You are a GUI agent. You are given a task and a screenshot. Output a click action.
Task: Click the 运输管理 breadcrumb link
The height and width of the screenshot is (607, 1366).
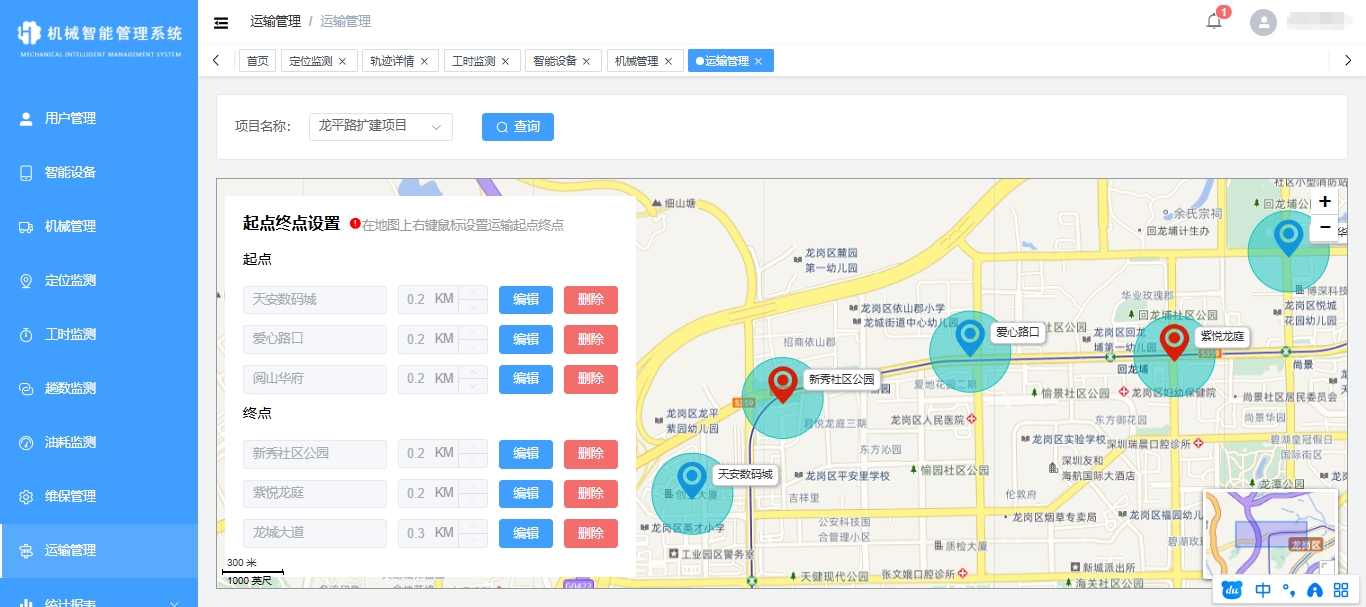tap(274, 21)
